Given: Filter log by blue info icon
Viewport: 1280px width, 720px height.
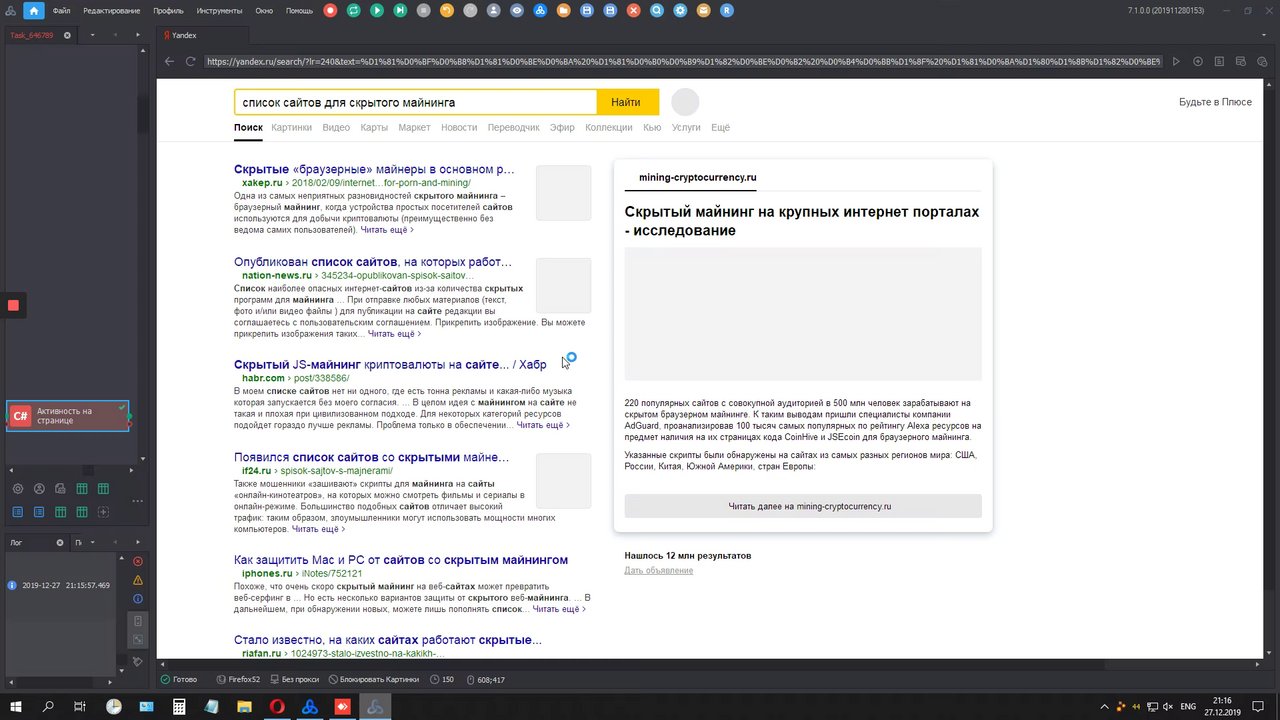Looking at the screenshot, I should [x=138, y=599].
